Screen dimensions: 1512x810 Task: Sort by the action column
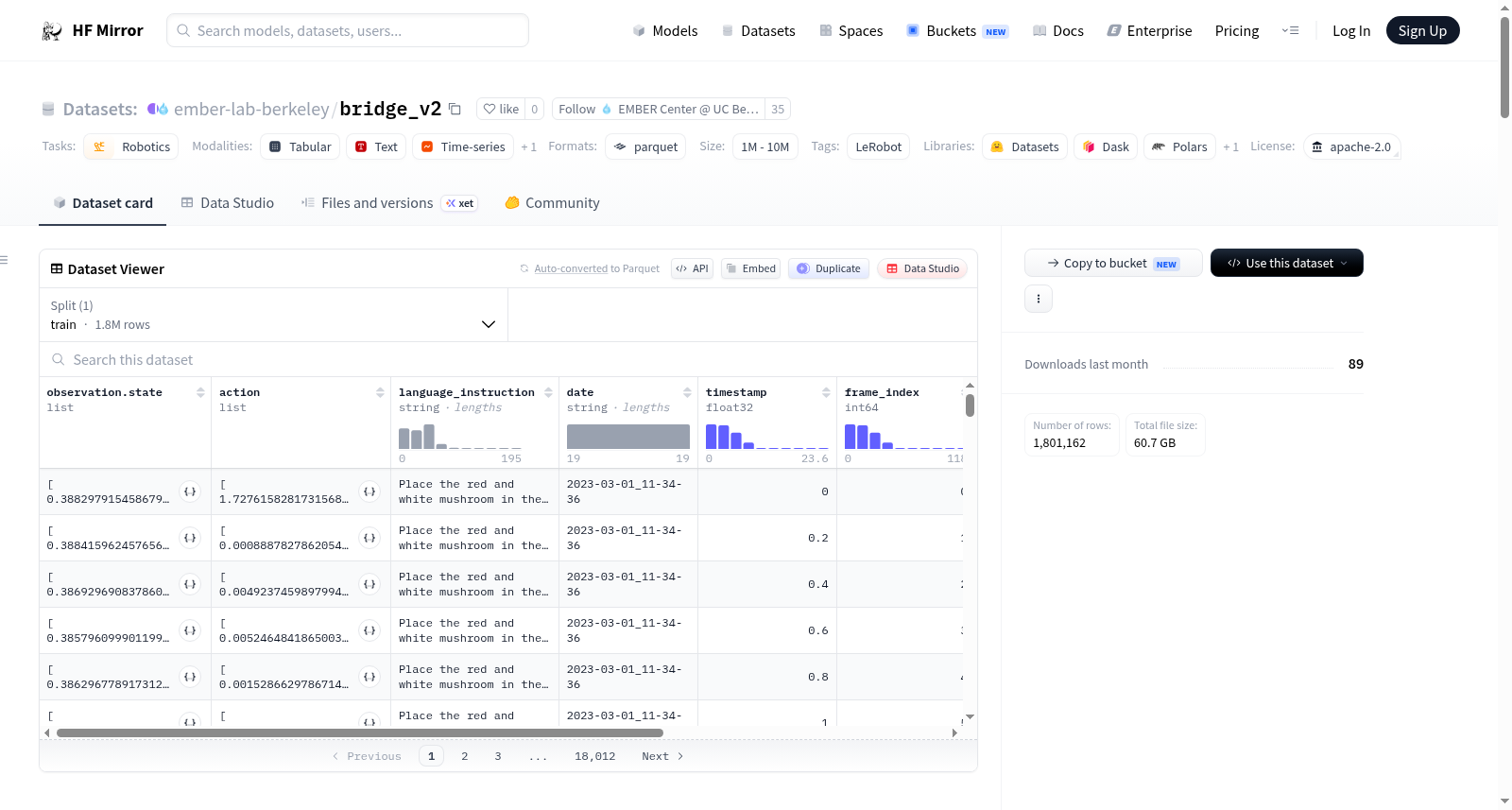point(380,392)
